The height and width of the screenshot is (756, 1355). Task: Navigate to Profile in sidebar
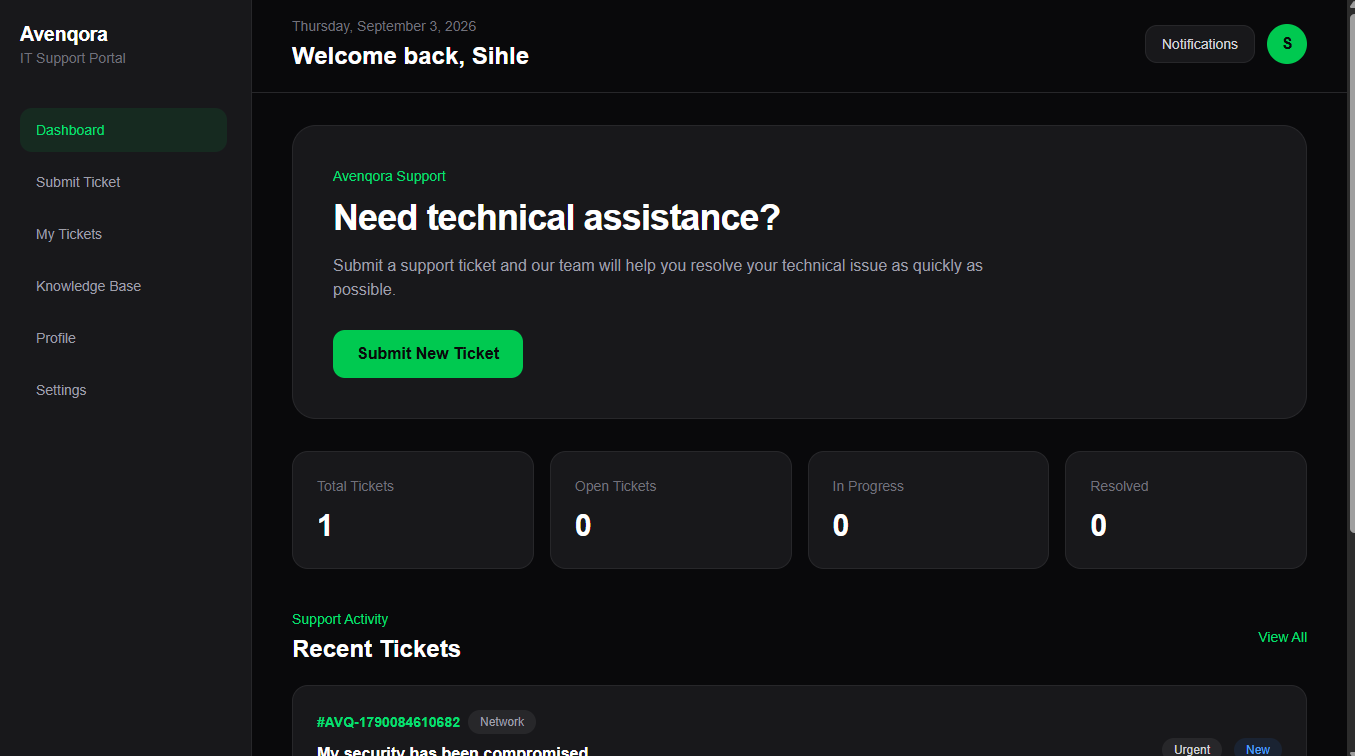(123, 338)
